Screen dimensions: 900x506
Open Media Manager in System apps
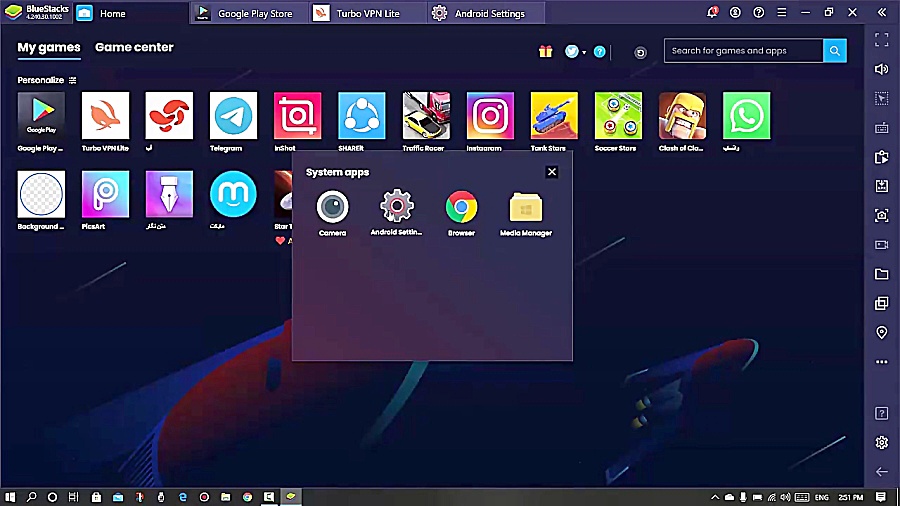pos(526,207)
